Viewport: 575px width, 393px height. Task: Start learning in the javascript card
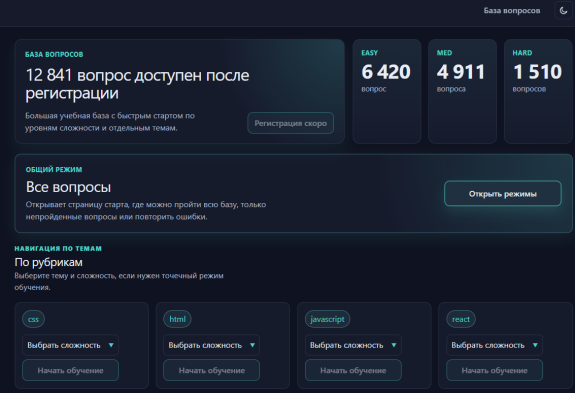[353, 370]
